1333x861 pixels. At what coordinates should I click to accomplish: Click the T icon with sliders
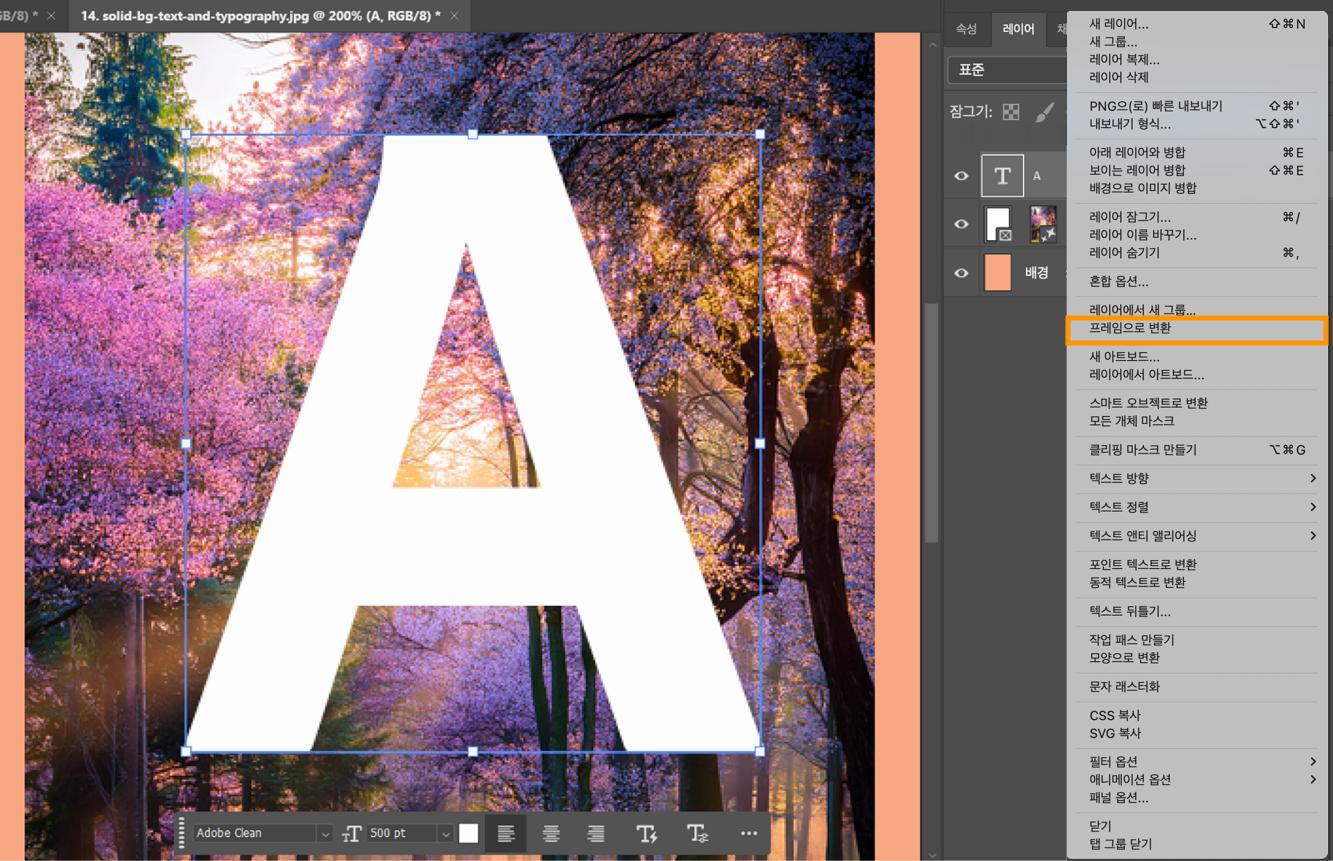[697, 833]
